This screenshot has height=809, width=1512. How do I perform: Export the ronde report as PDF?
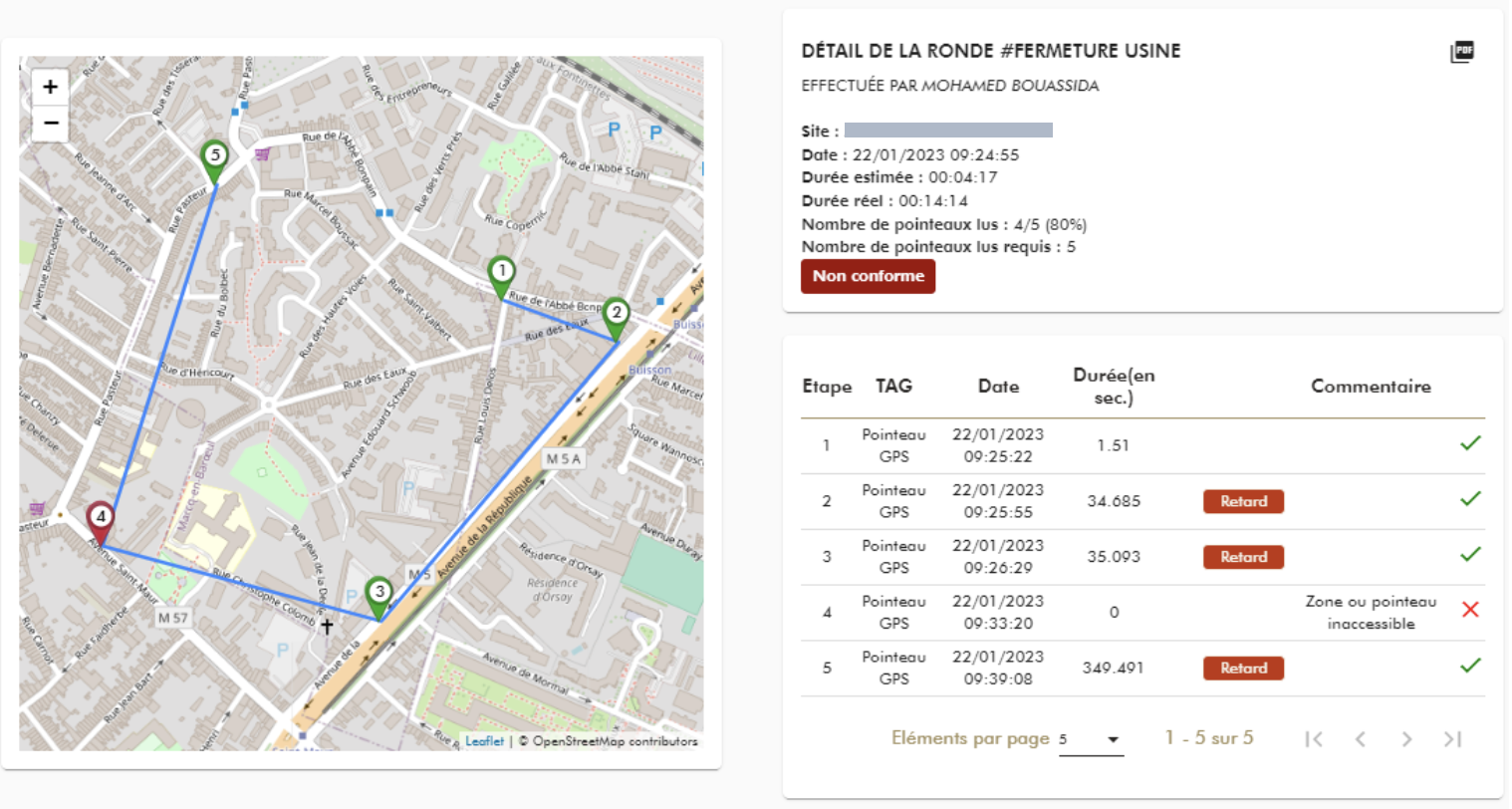(1461, 51)
